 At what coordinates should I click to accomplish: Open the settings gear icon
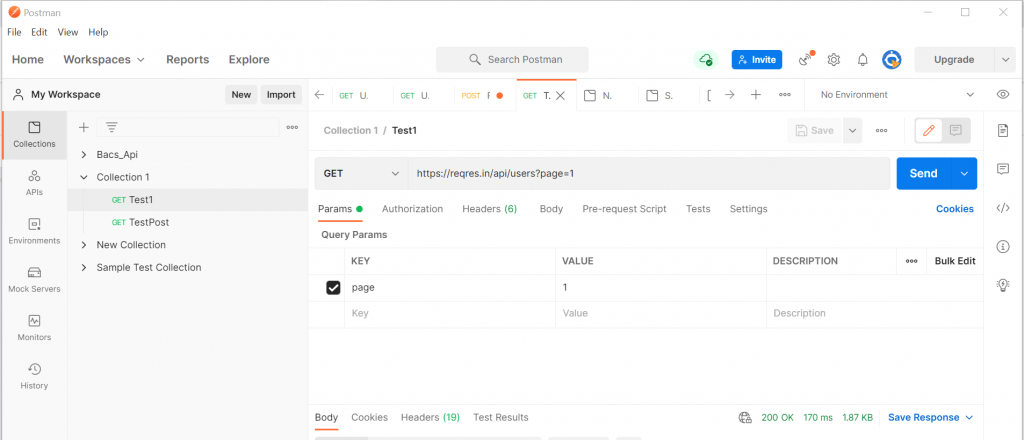click(x=833, y=59)
